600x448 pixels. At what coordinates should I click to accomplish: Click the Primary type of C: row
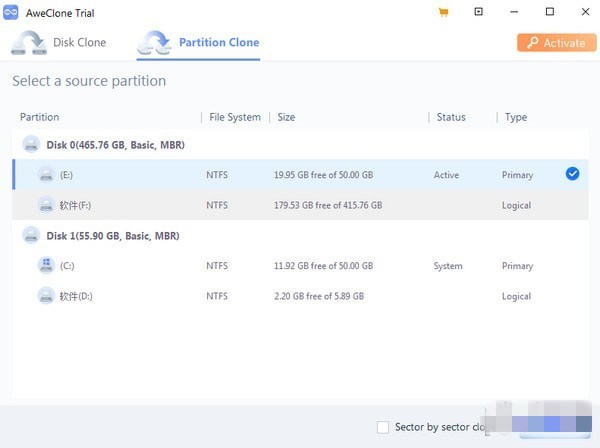[517, 266]
